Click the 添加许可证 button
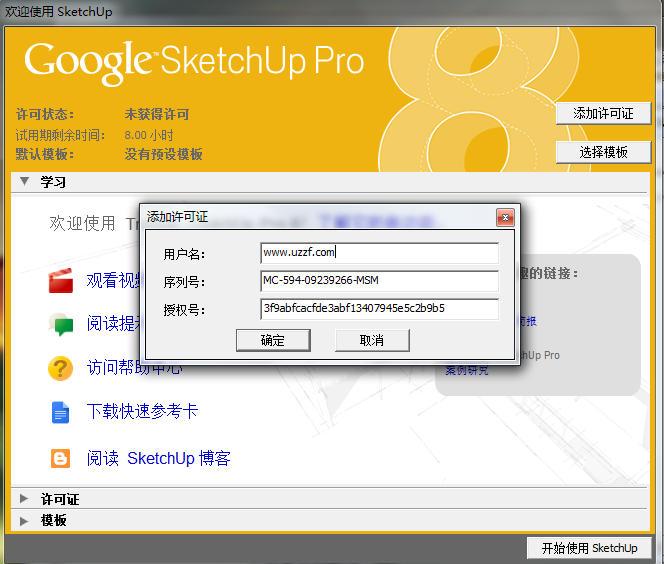Screen dimensions: 664x564 point(603,113)
